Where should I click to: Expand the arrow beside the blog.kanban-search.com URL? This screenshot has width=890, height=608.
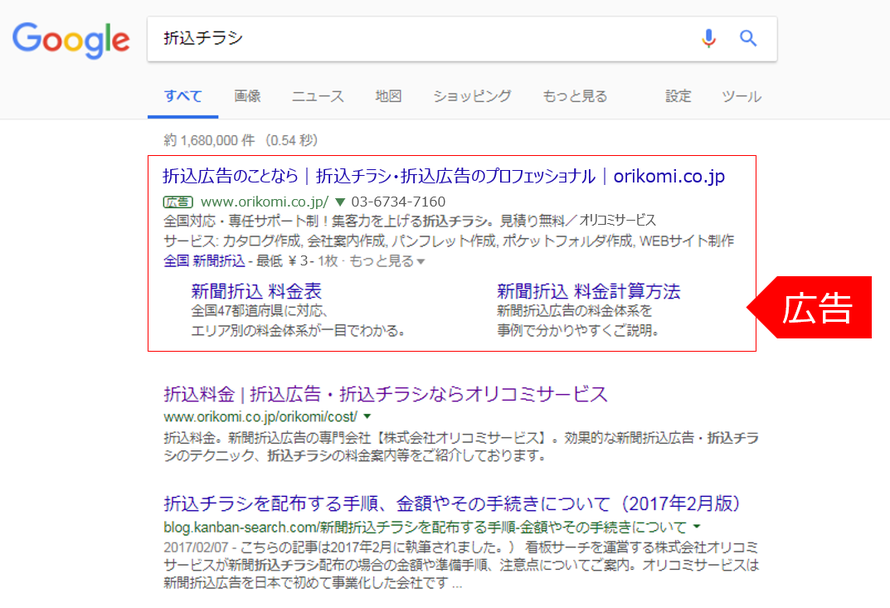click(696, 527)
